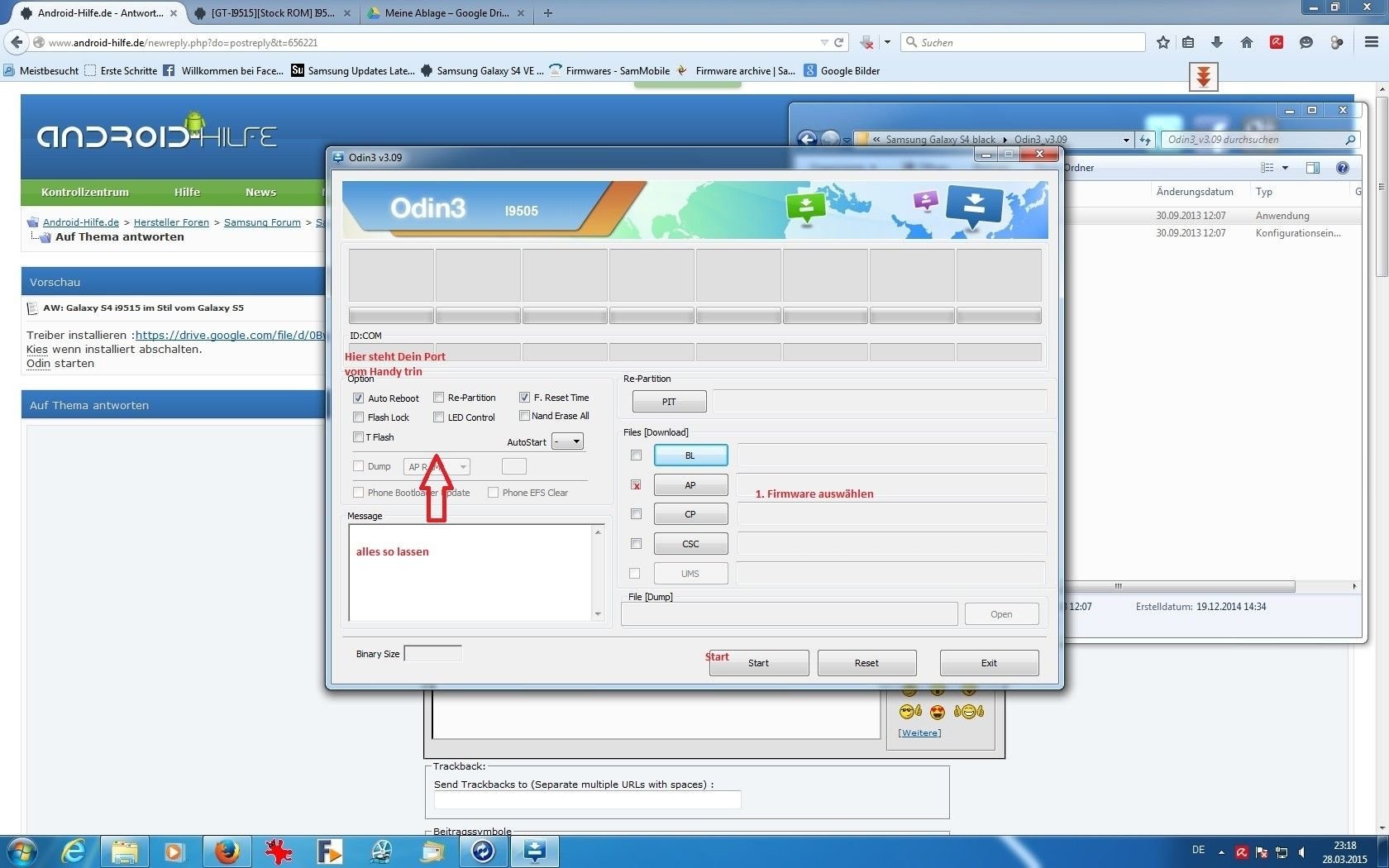1389x868 pixels.
Task: Open Weitere smileys link
Action: point(919,732)
